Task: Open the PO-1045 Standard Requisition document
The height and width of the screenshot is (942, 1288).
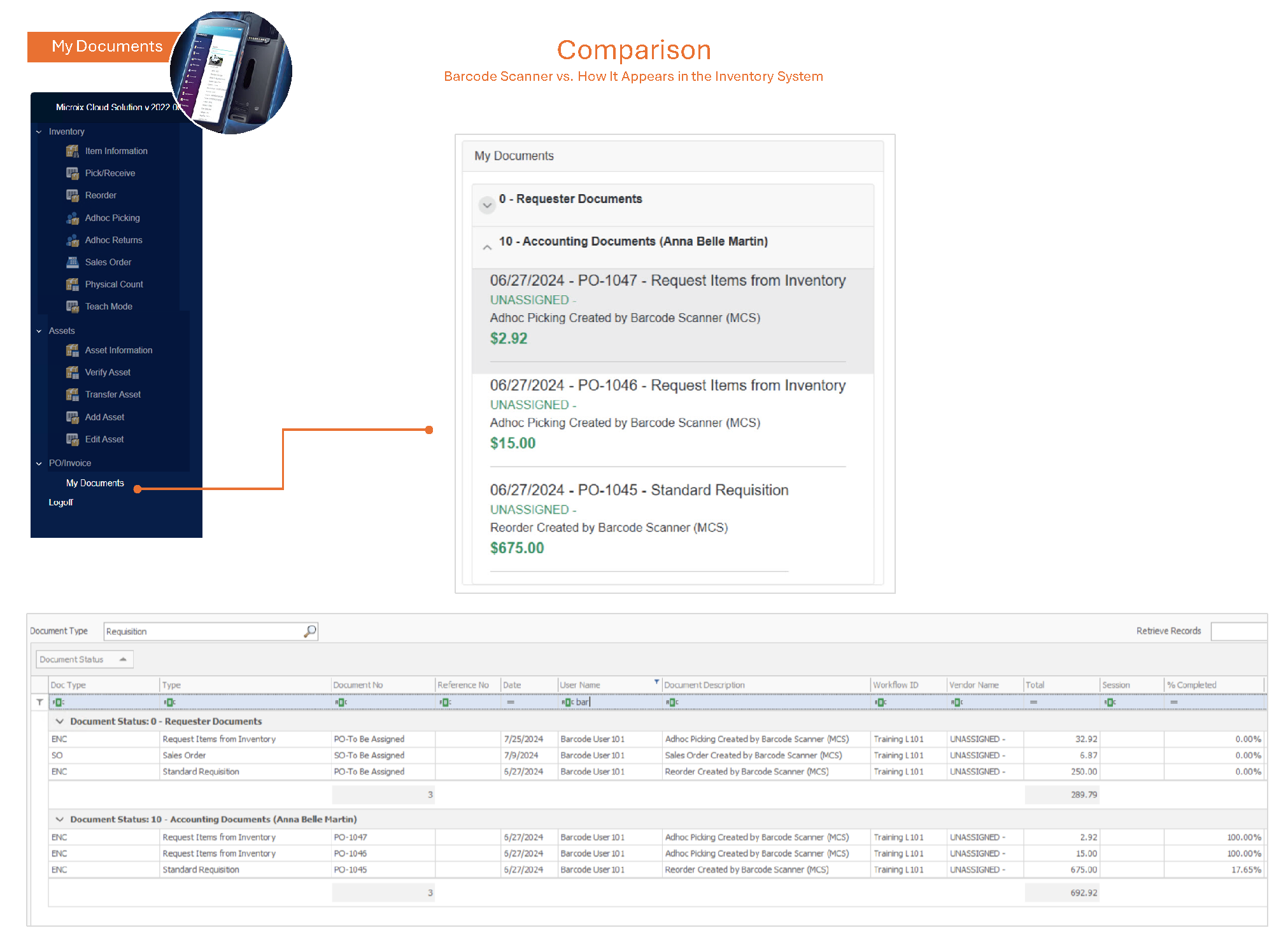Action: click(x=639, y=490)
